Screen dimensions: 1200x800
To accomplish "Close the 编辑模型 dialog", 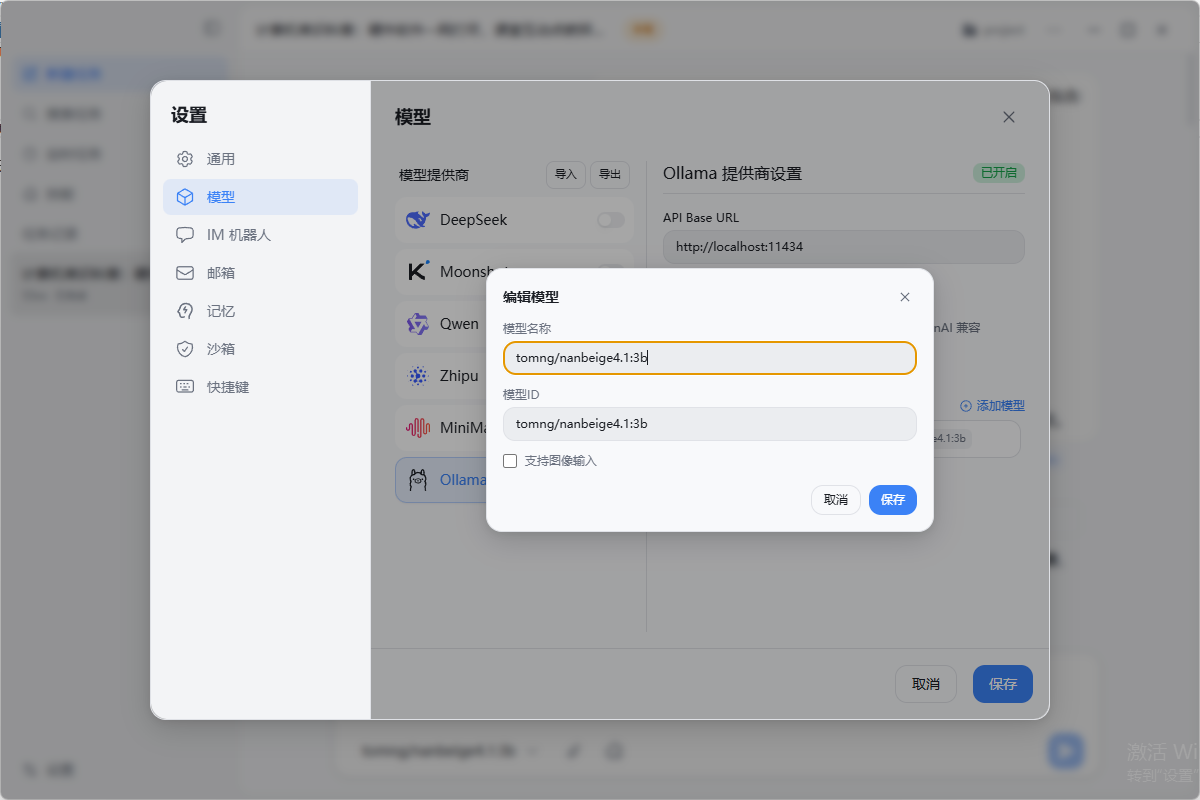I will click(905, 297).
